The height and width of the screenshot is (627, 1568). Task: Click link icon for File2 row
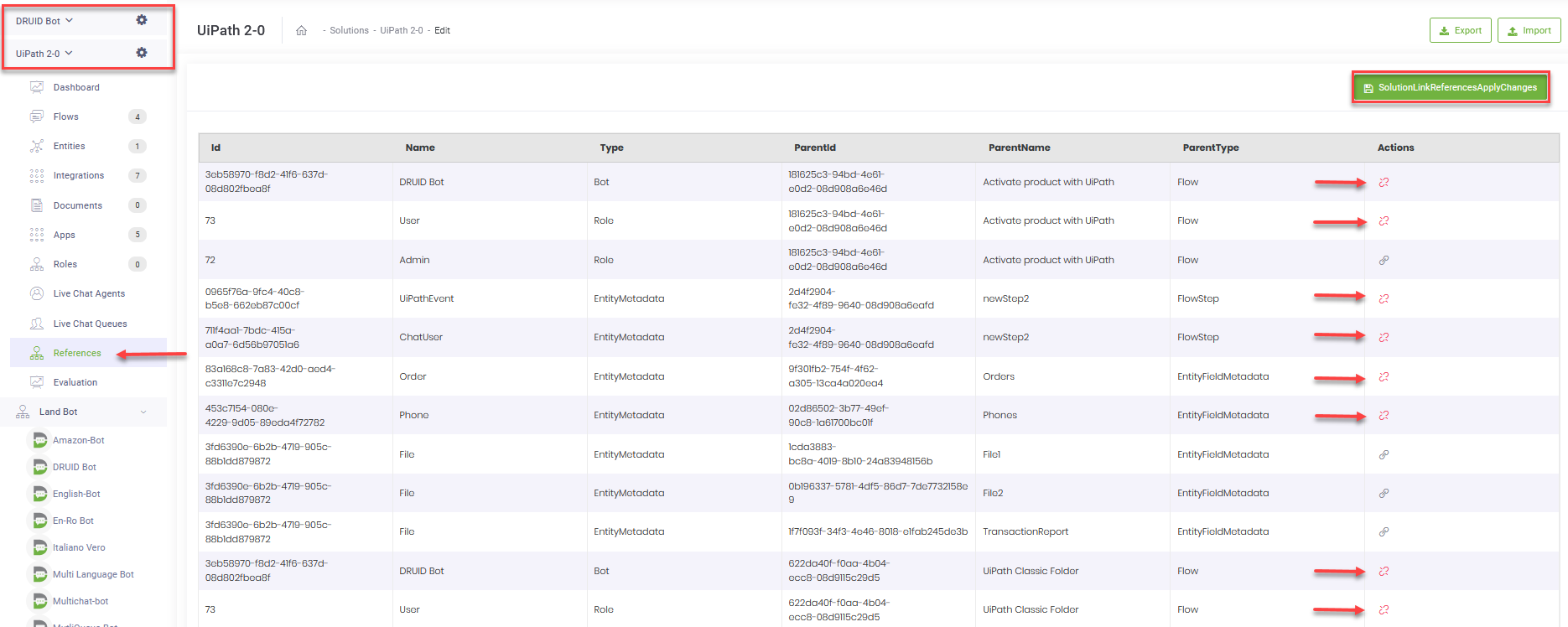(1384, 493)
